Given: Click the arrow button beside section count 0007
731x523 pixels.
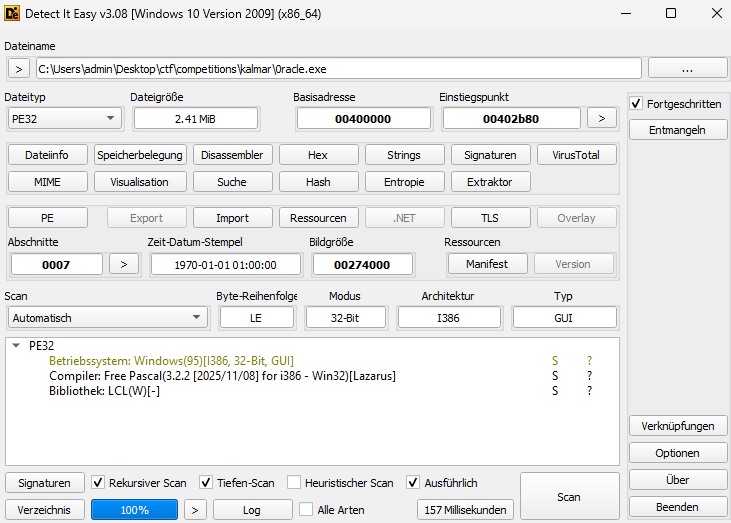Looking at the screenshot, I should (123, 264).
